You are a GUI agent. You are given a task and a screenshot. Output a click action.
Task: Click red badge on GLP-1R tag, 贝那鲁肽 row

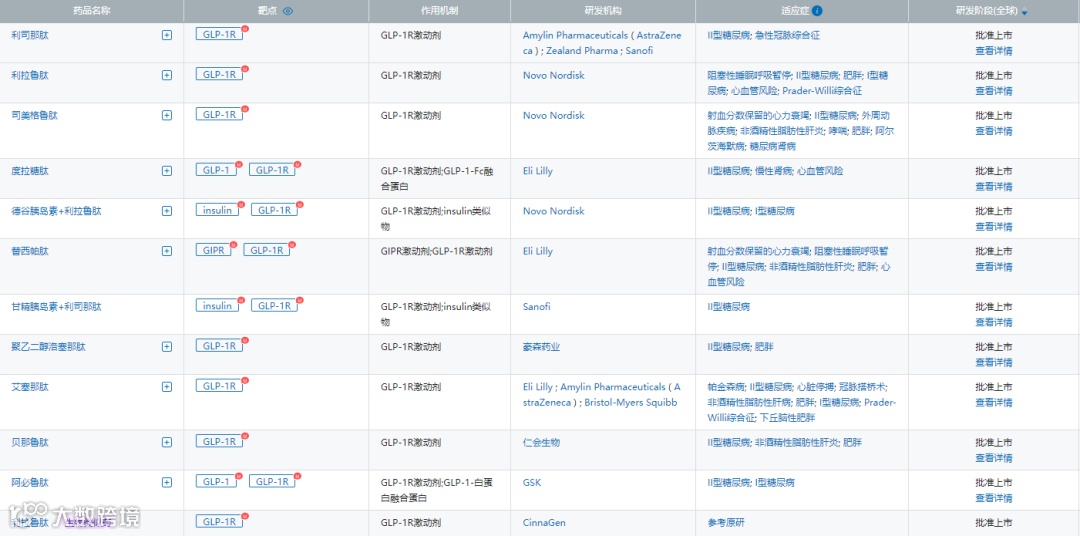coord(245,436)
